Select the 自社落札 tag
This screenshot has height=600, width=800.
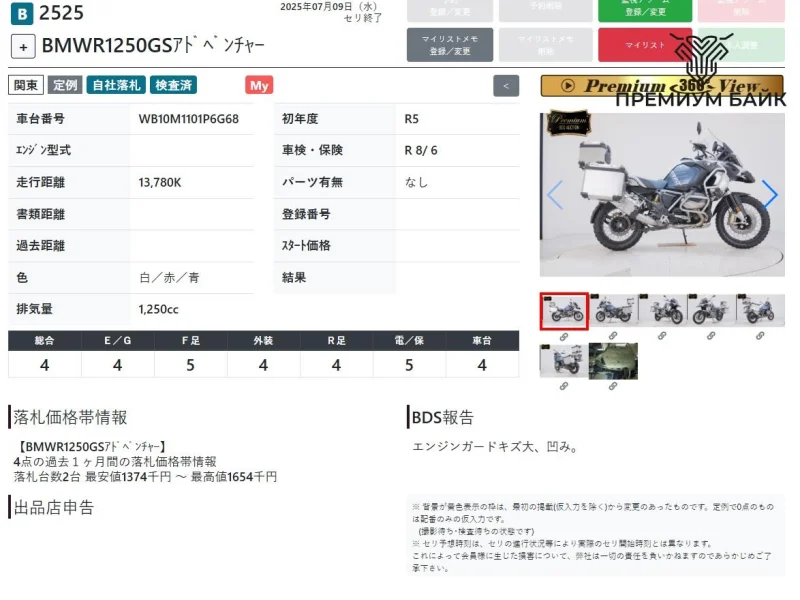(x=115, y=86)
